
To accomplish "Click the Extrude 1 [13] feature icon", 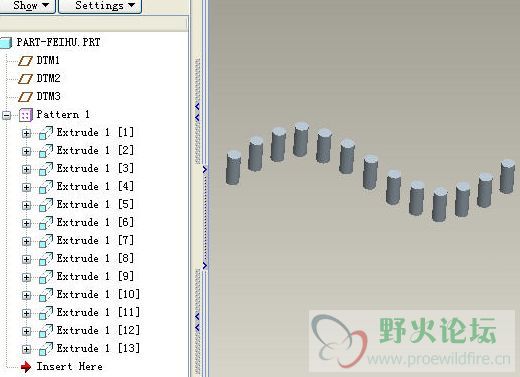I will (x=46, y=349).
